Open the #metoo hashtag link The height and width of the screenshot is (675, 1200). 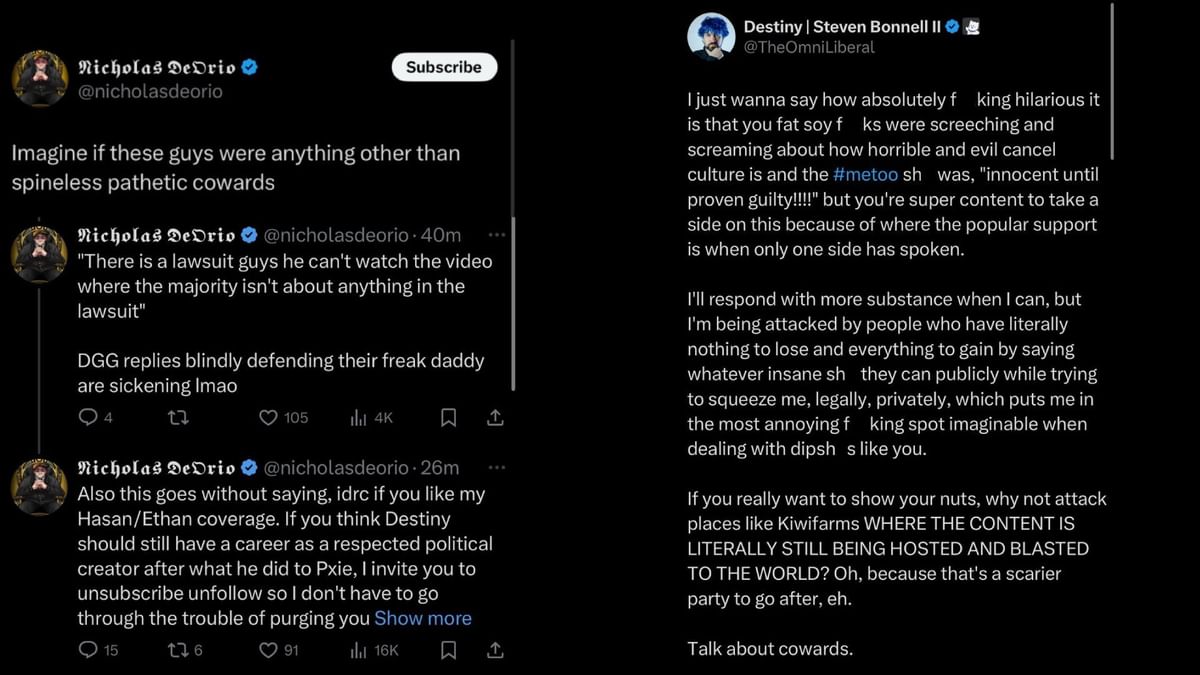(866, 174)
